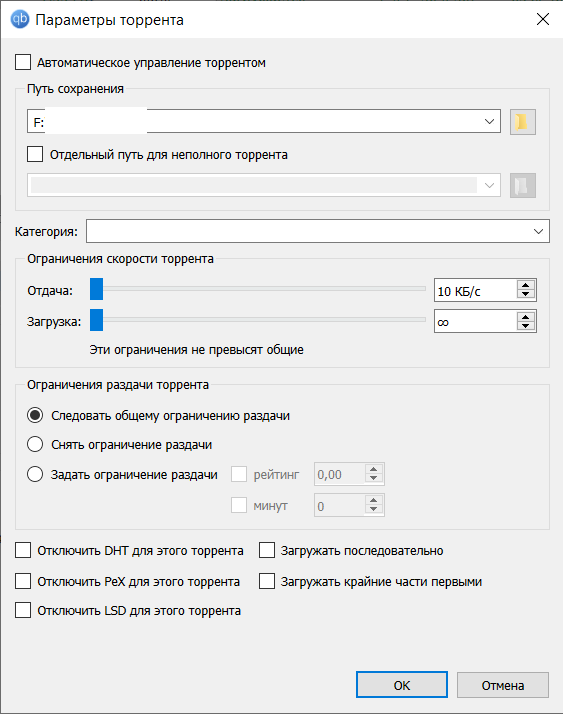Click the Отдача speed slider handle
This screenshot has height=715, width=563.
pos(96,289)
